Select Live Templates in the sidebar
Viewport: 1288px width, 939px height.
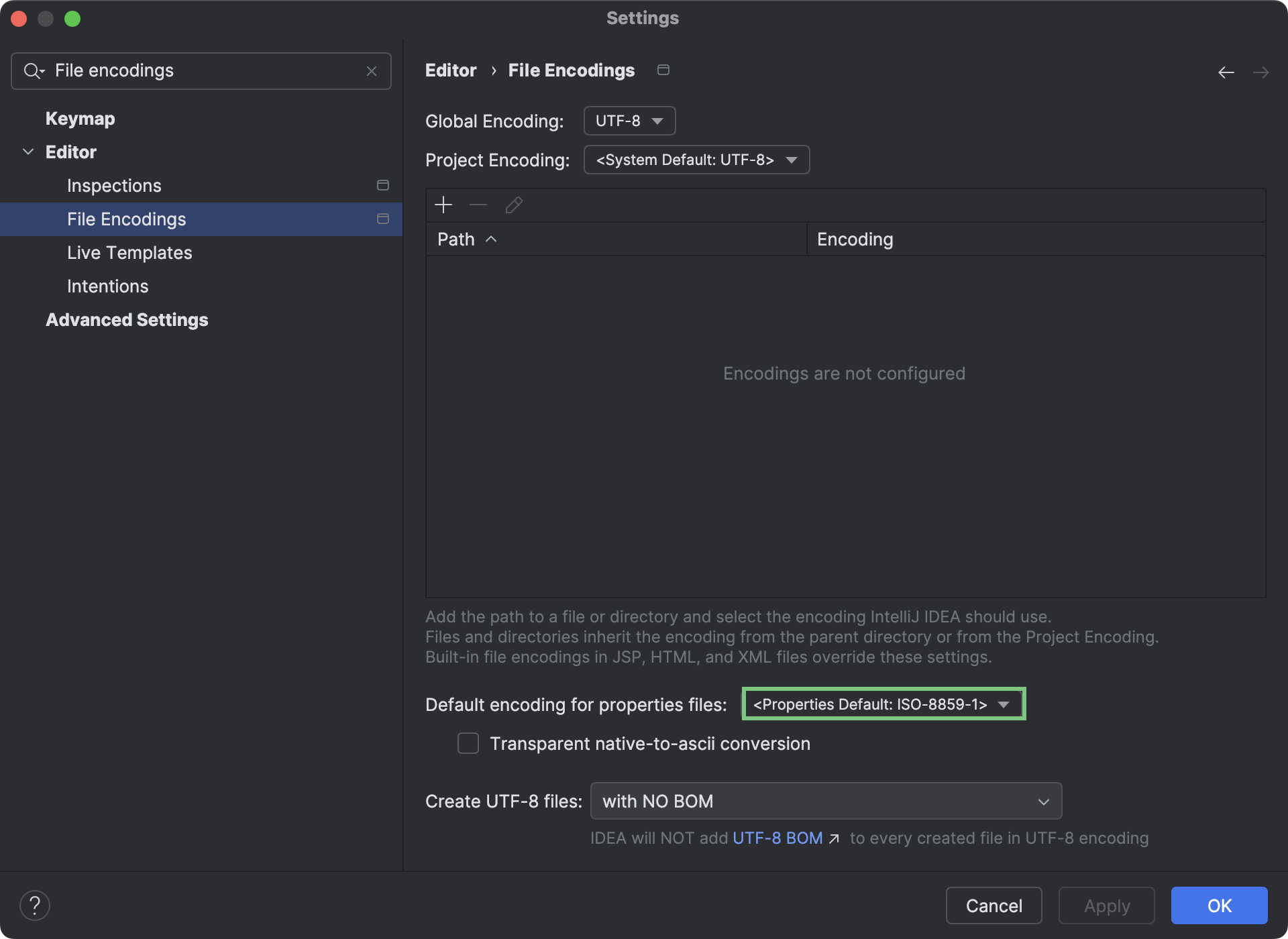pyautogui.click(x=129, y=253)
